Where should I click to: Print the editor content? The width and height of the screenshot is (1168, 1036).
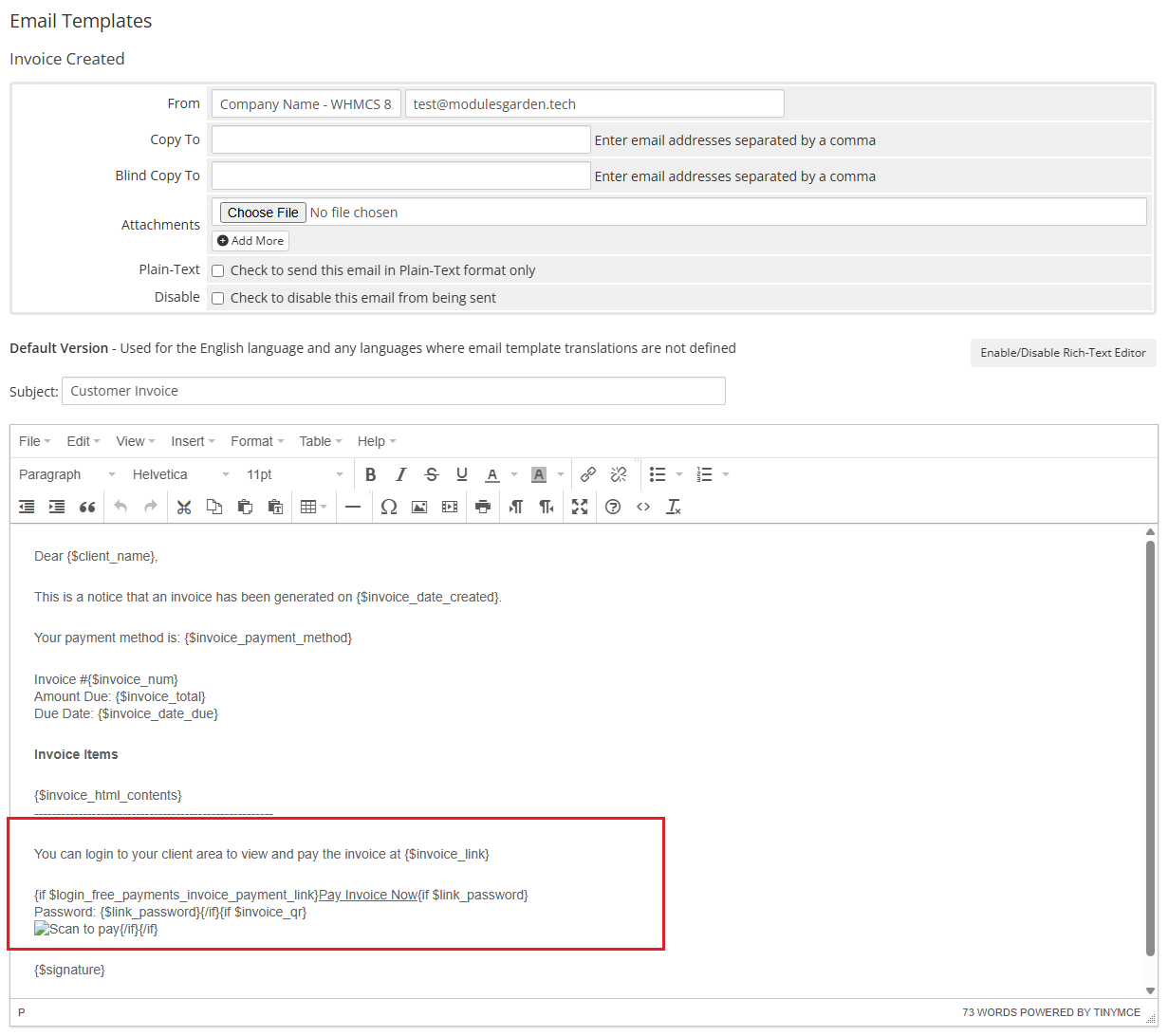tap(483, 507)
